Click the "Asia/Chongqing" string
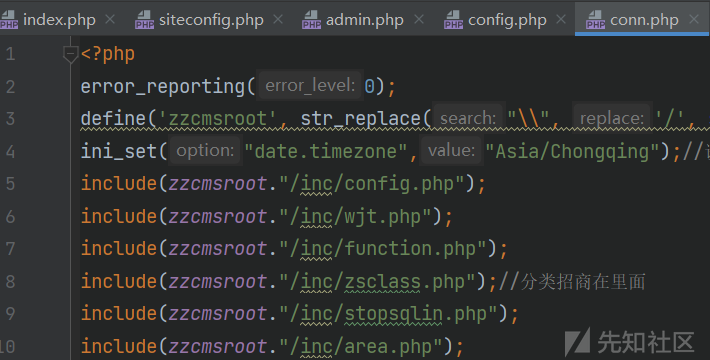 (x=572, y=152)
